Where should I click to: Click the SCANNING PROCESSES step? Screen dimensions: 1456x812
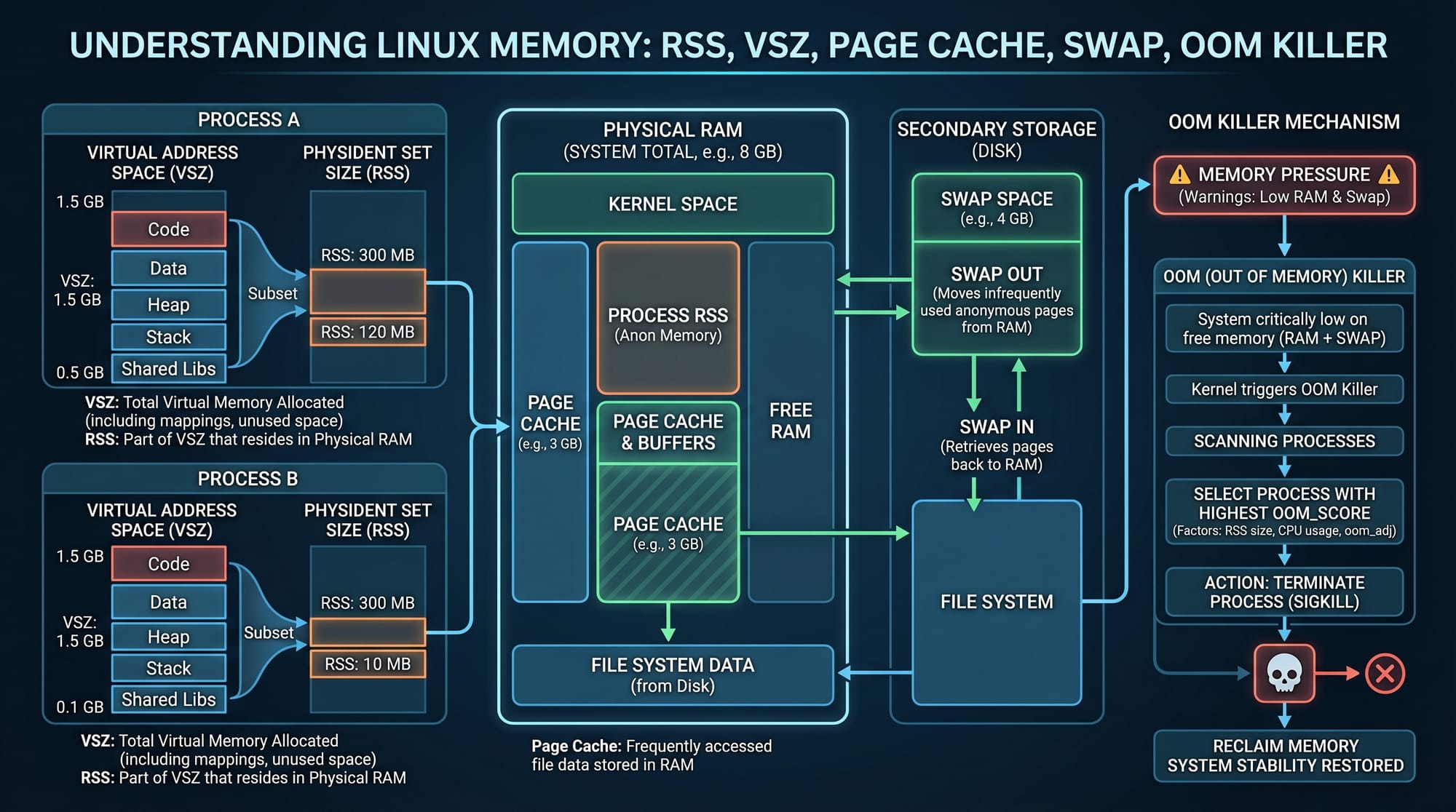(1284, 441)
